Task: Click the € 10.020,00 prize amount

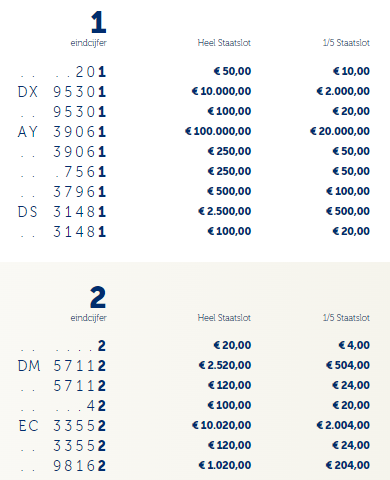Action: [221, 425]
